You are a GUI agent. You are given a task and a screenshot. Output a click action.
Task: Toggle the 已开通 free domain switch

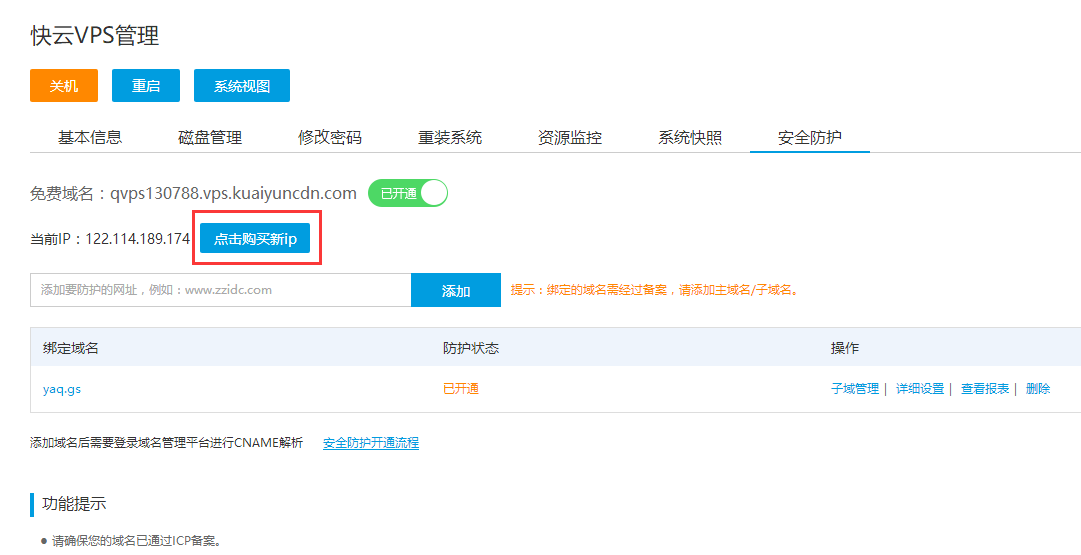pyautogui.click(x=408, y=193)
